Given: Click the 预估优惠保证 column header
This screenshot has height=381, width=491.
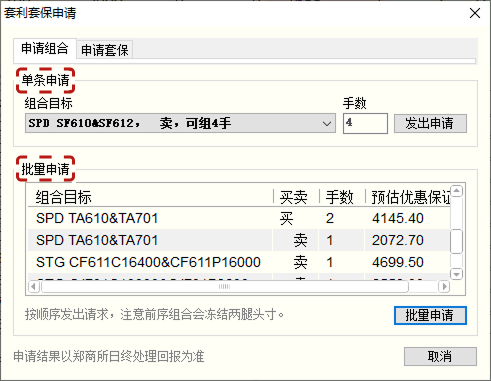Looking at the screenshot, I should click(408, 197).
